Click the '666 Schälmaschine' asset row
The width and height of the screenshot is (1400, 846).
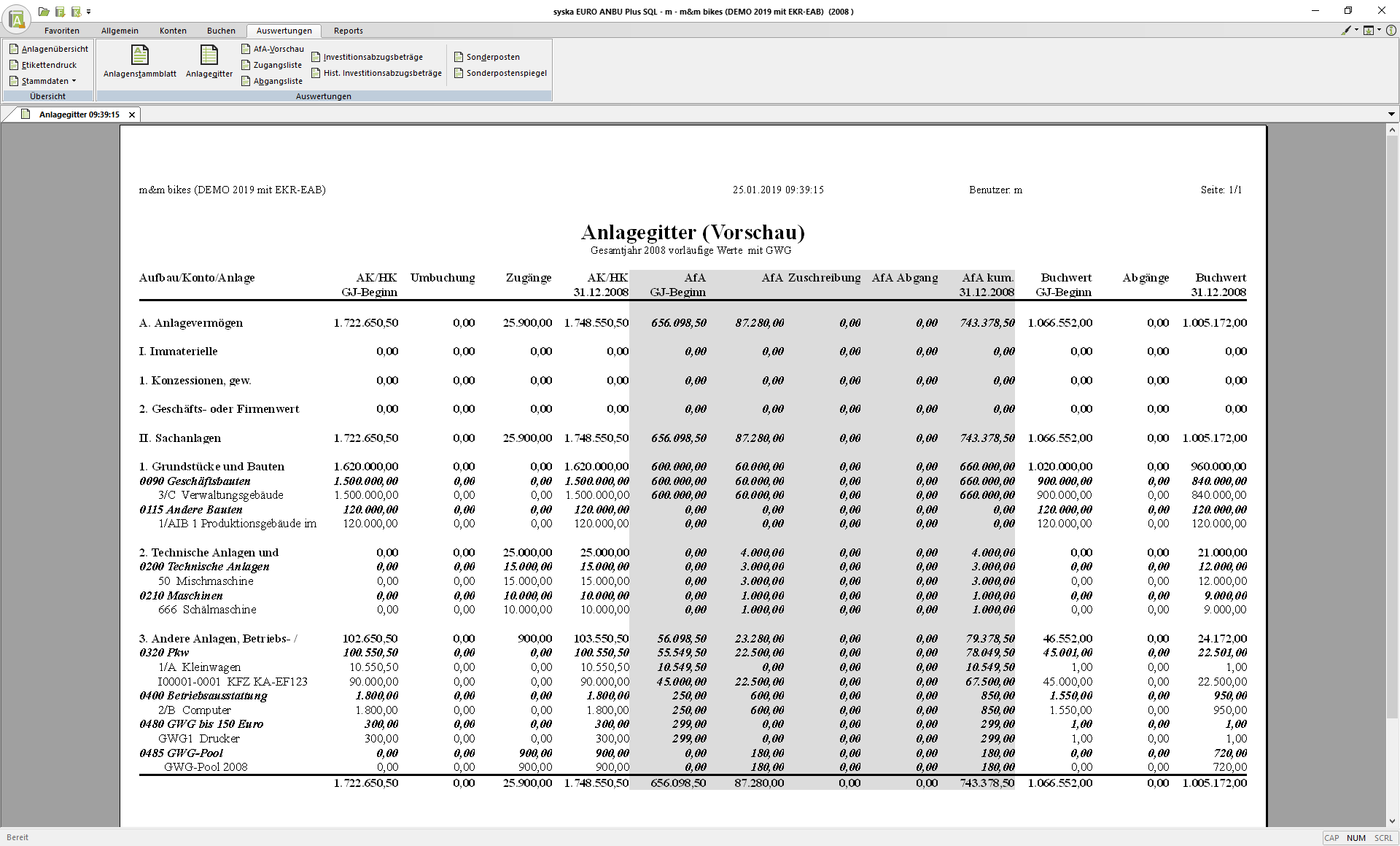(x=208, y=610)
